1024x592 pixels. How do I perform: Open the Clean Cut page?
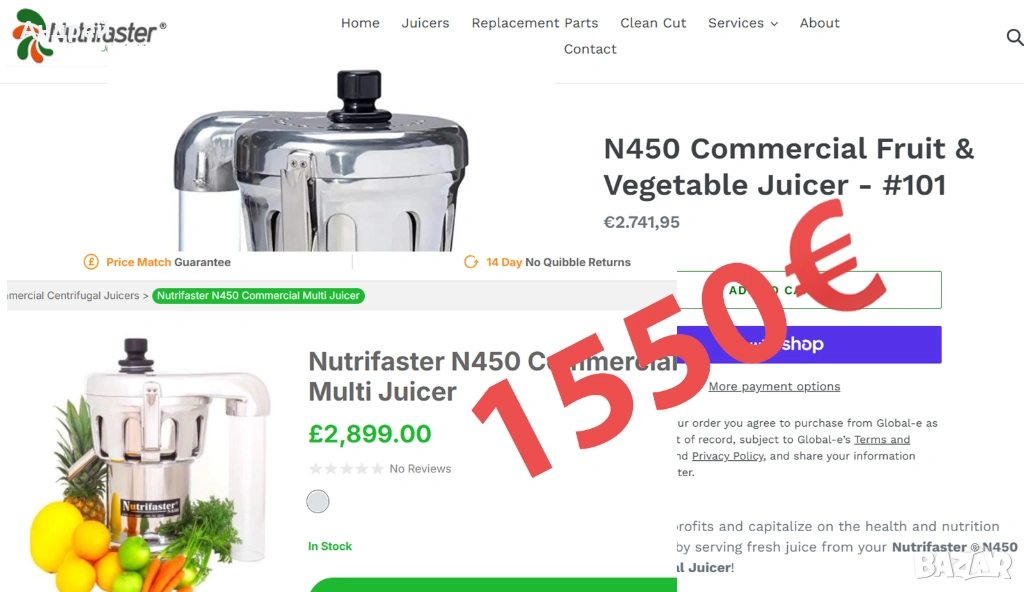click(653, 23)
